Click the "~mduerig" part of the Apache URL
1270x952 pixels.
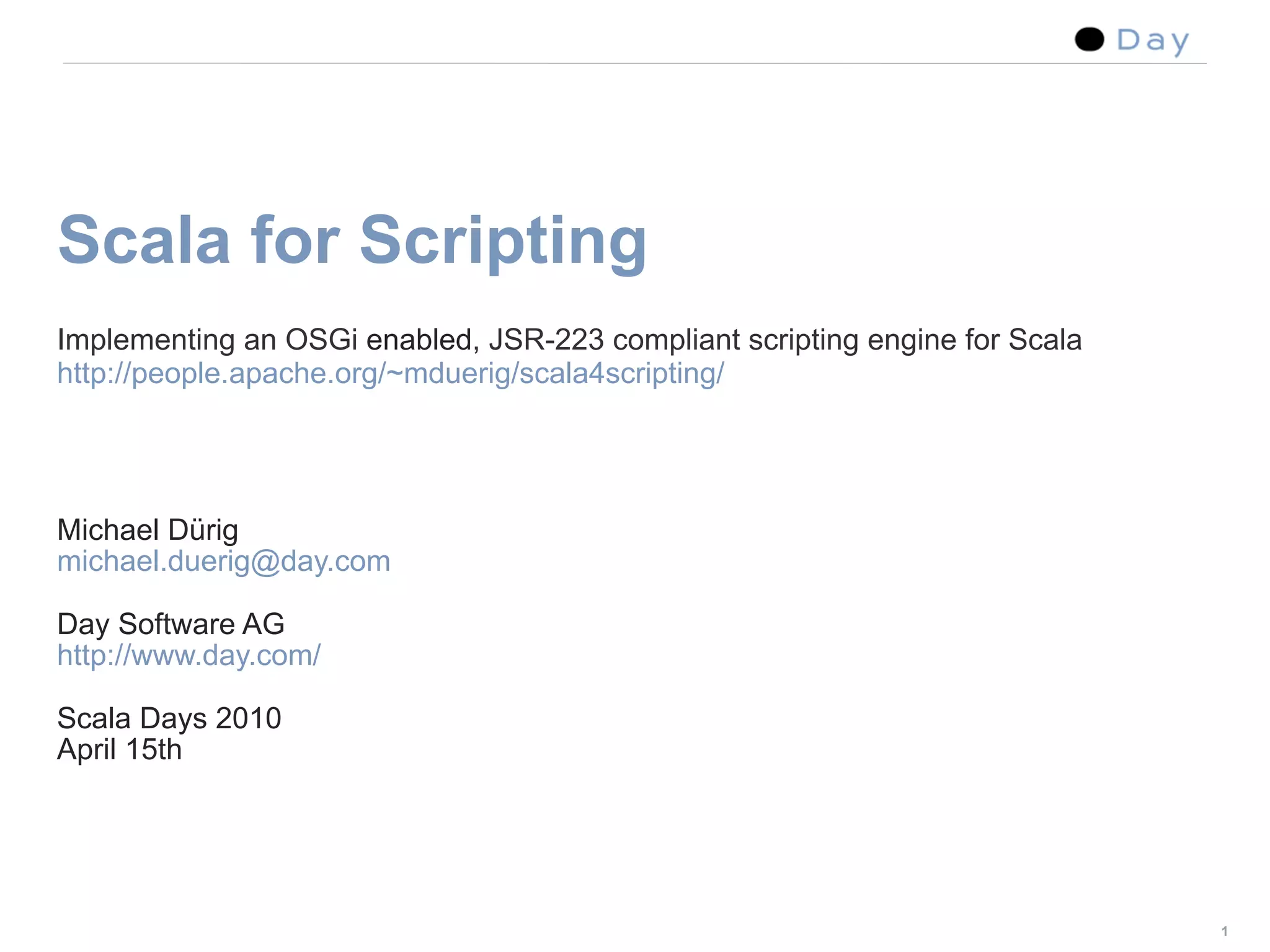coord(449,374)
